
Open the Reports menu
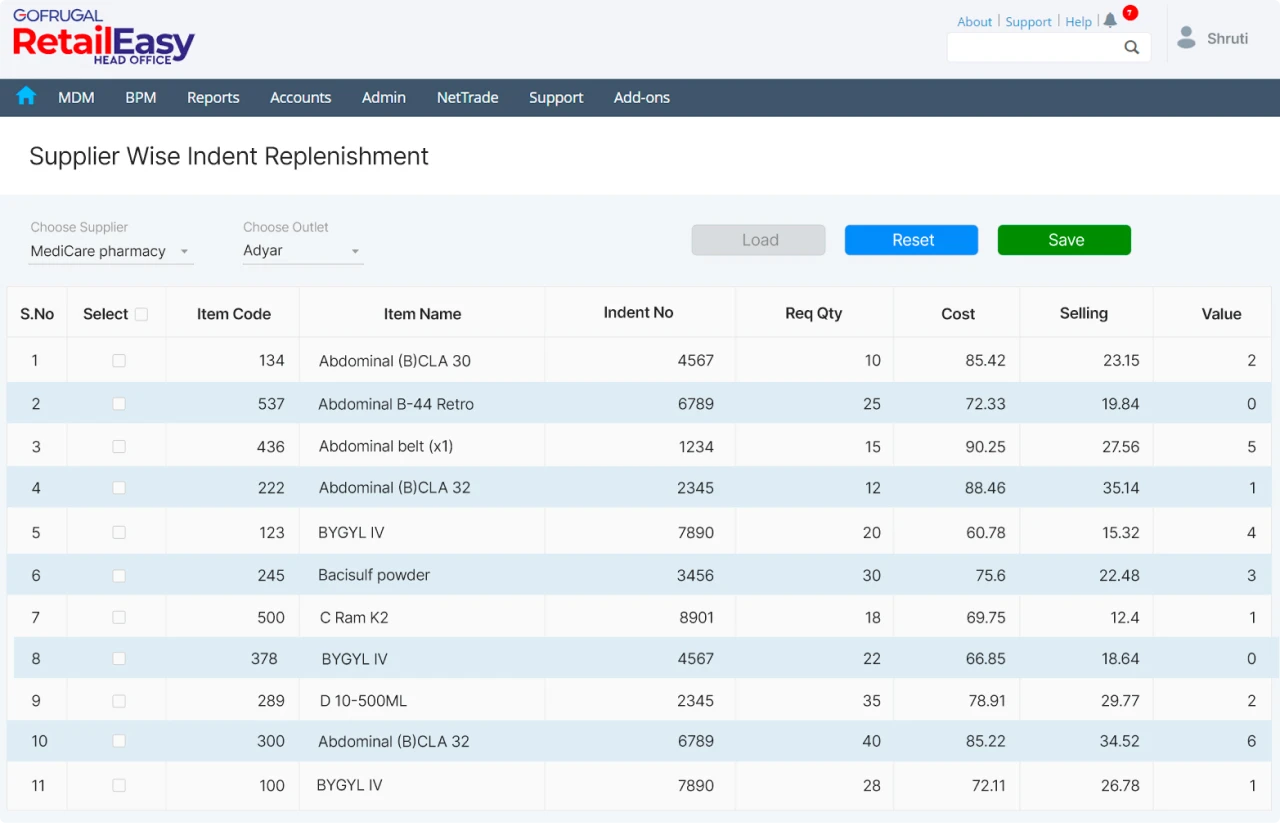tap(213, 97)
